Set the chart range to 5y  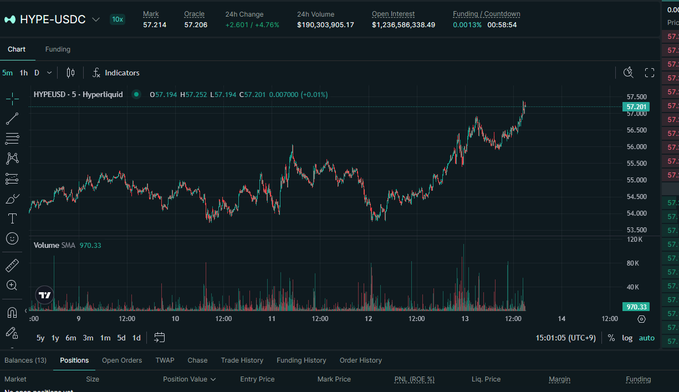point(40,338)
